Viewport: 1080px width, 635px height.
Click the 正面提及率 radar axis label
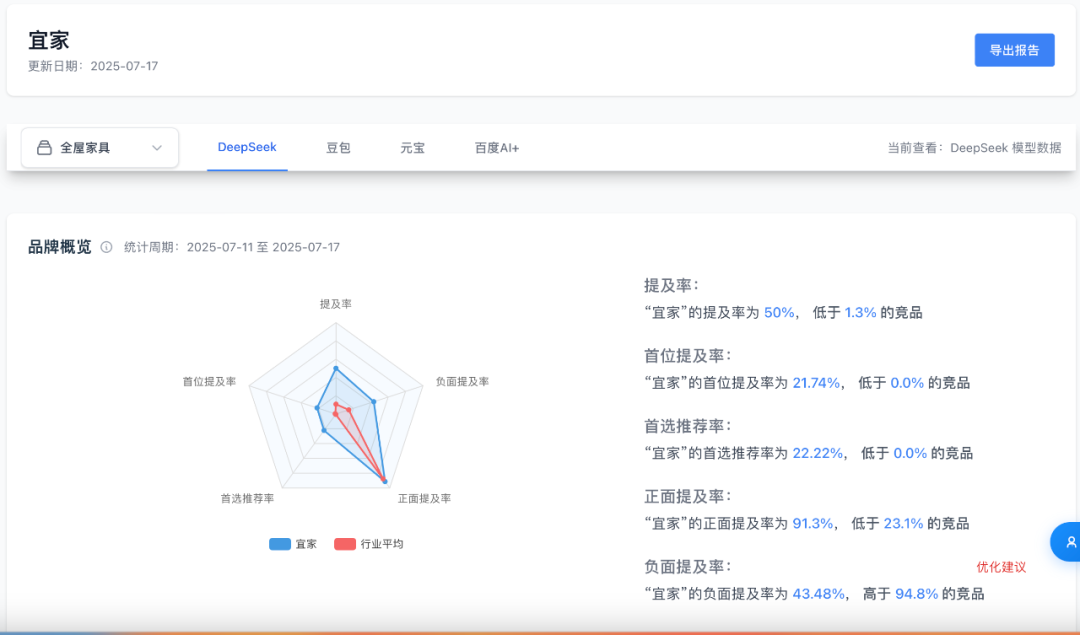424,499
